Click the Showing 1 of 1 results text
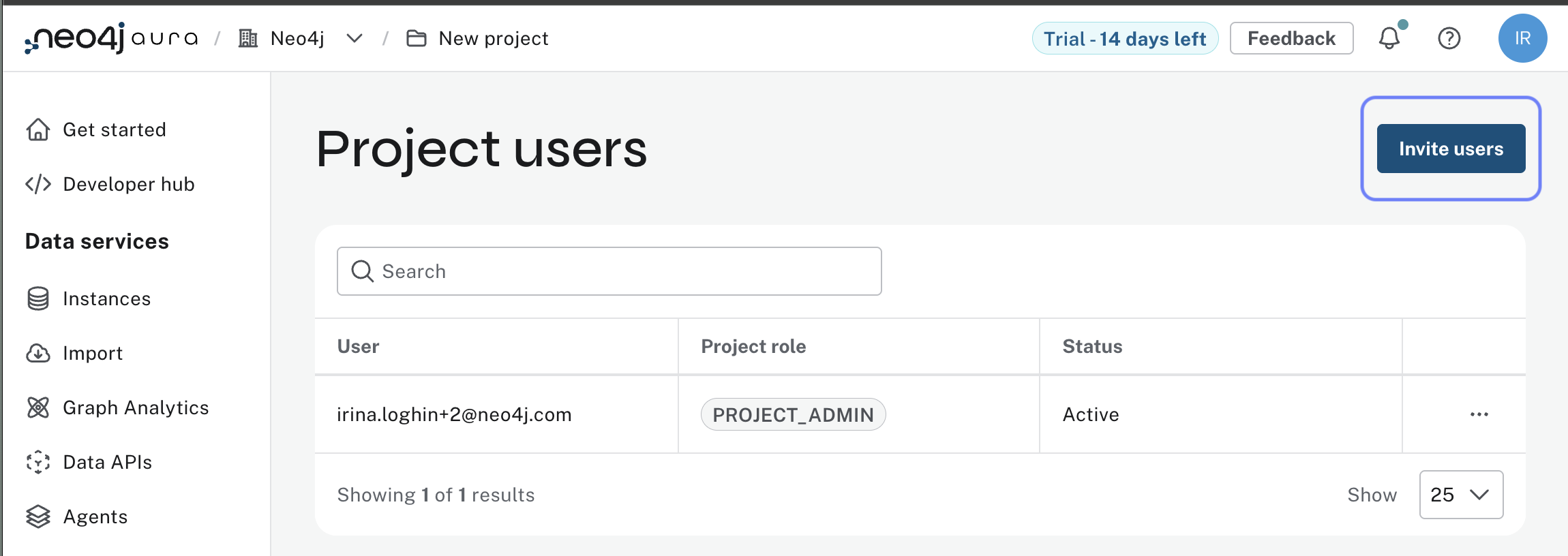1568x556 pixels. coord(436,495)
